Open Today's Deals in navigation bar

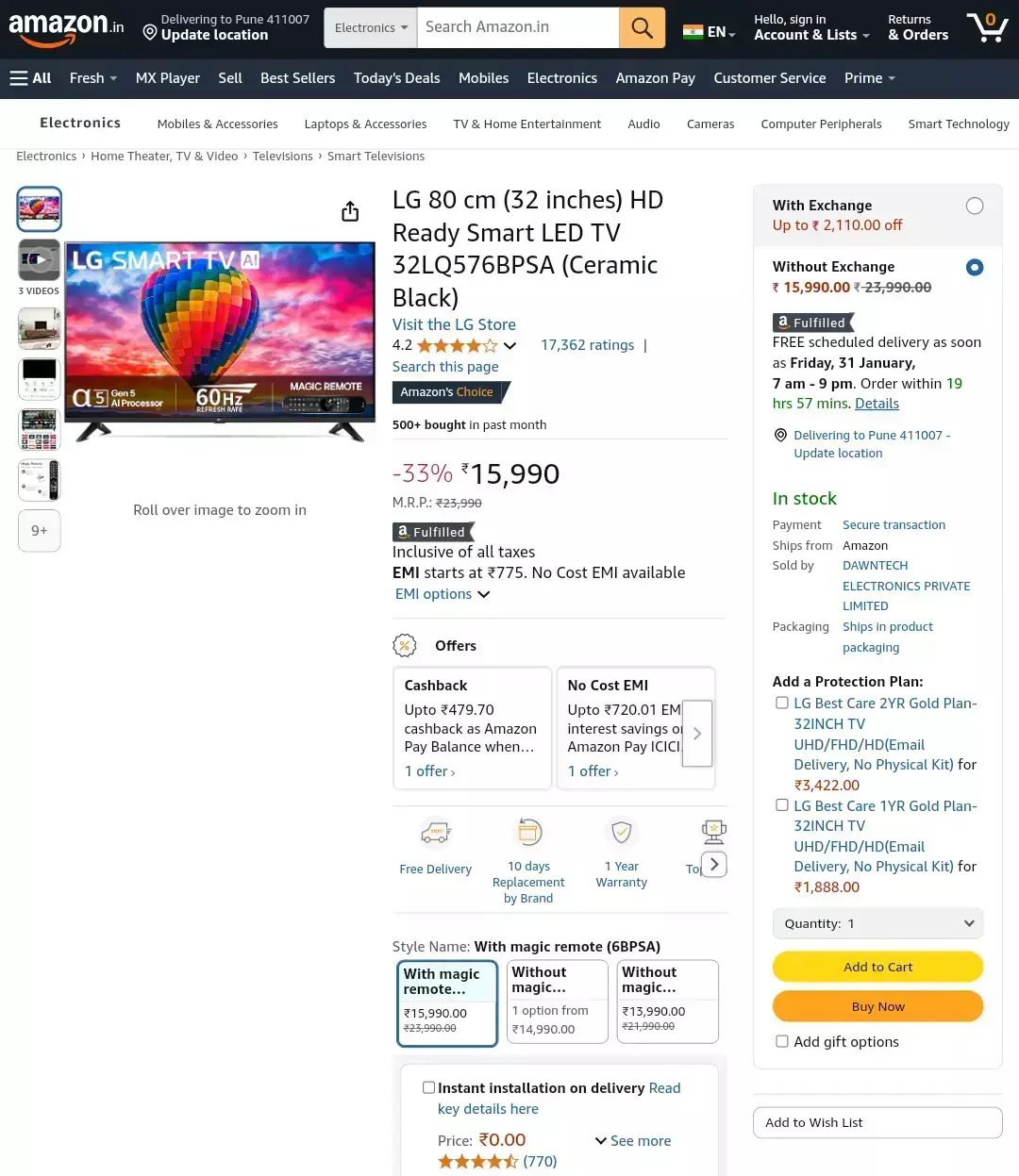tap(396, 78)
